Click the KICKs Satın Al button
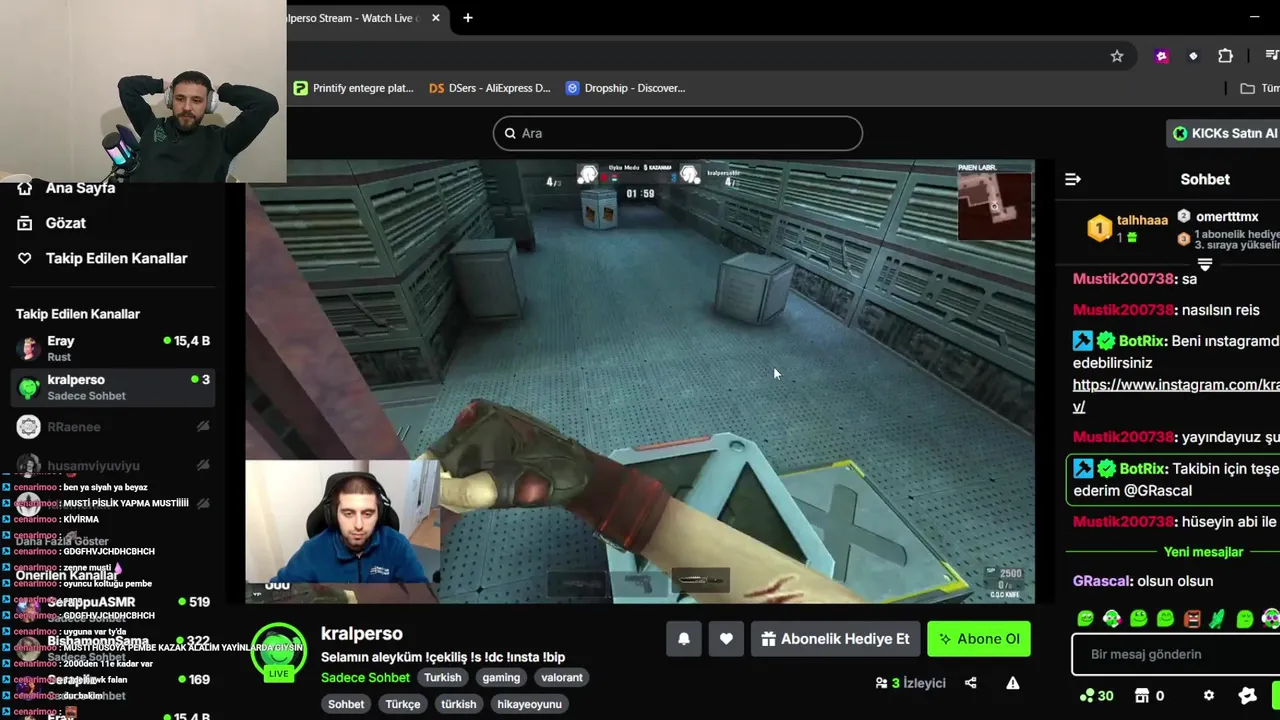This screenshot has height=720, width=1280. [x=1223, y=133]
